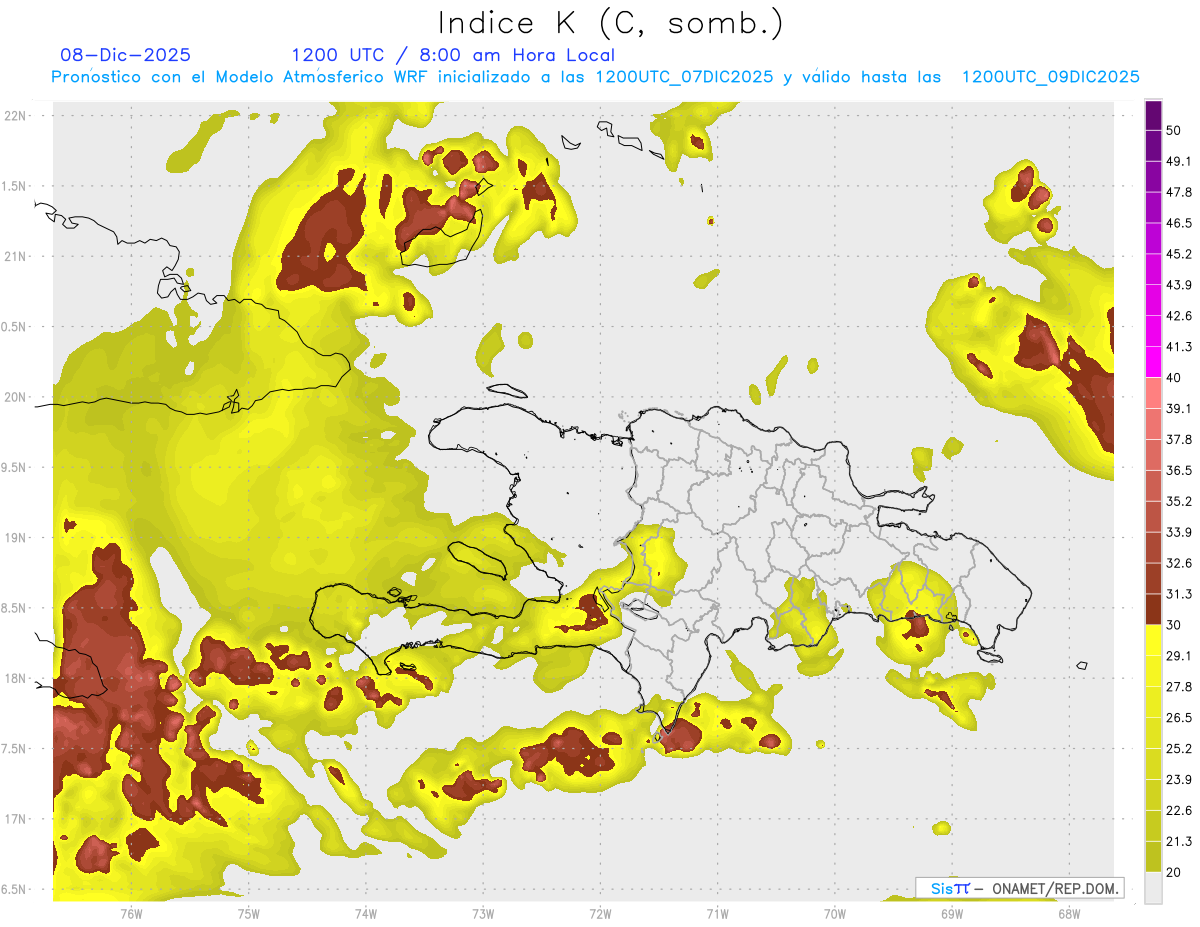Click the magenta legend swatch between 40 and 41.3
Viewport: 1200px width, 927px height.
coord(1153,362)
